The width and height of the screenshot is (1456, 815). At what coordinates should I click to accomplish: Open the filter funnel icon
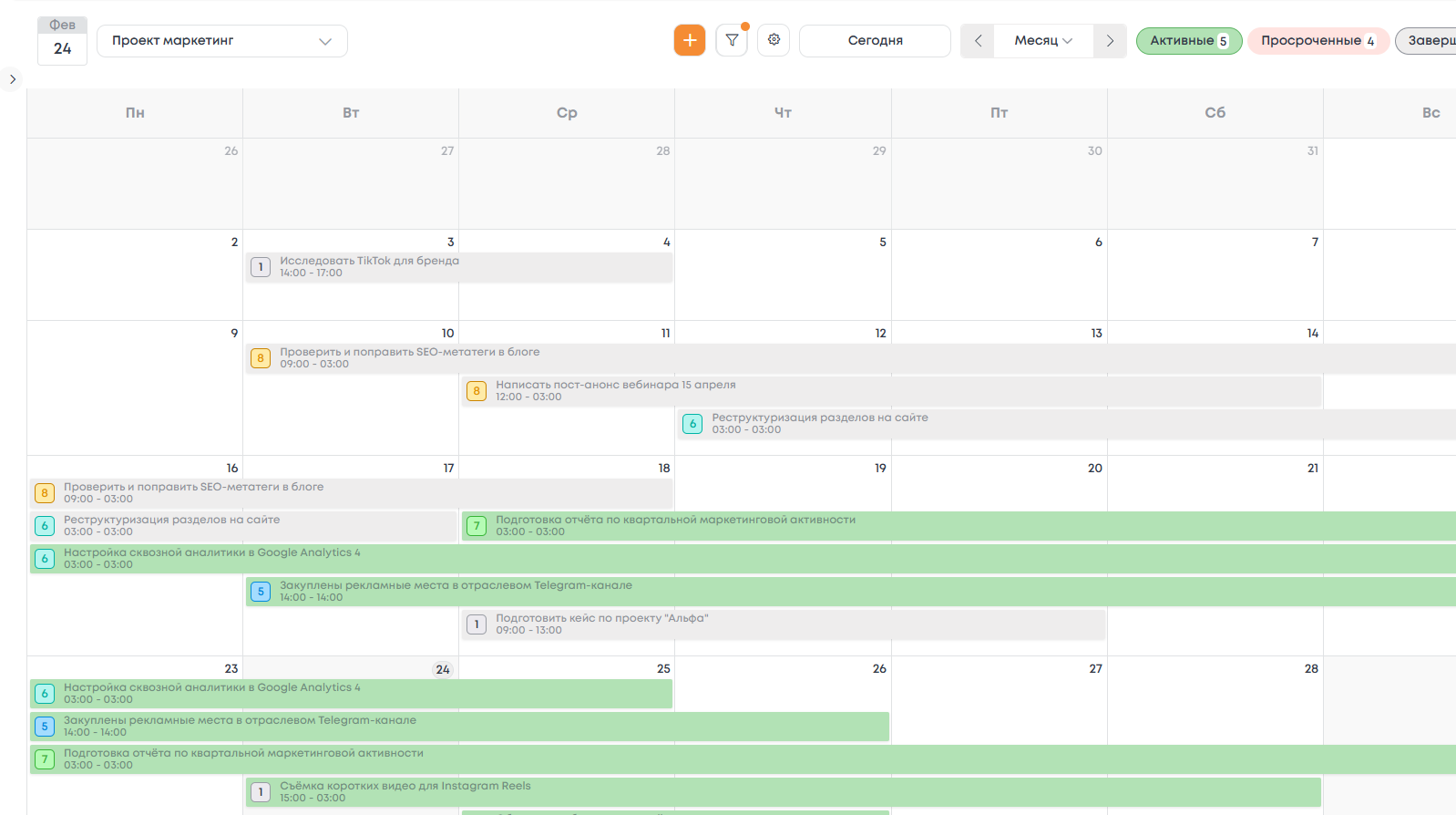pyautogui.click(x=732, y=40)
